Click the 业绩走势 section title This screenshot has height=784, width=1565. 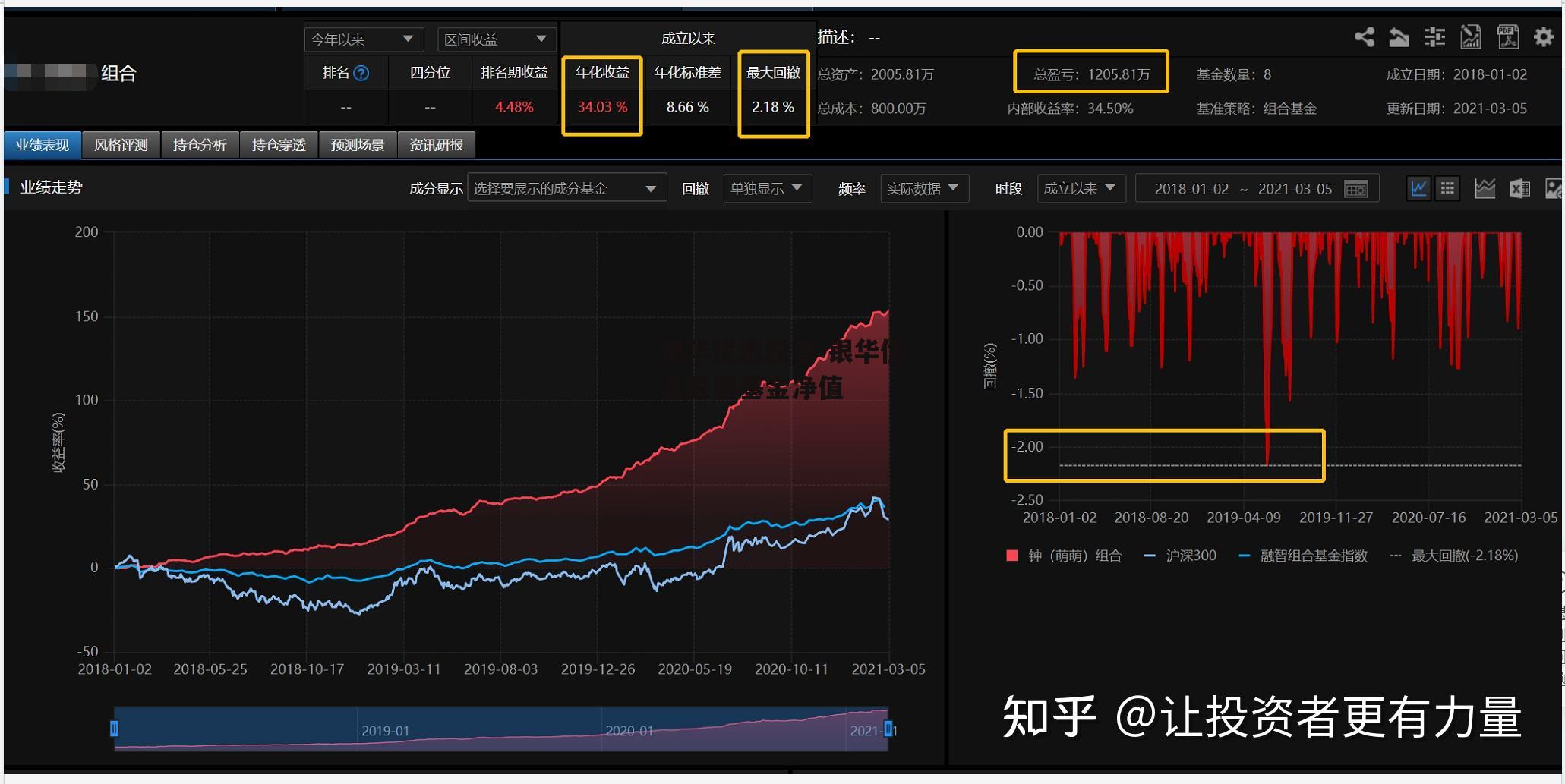click(x=51, y=187)
